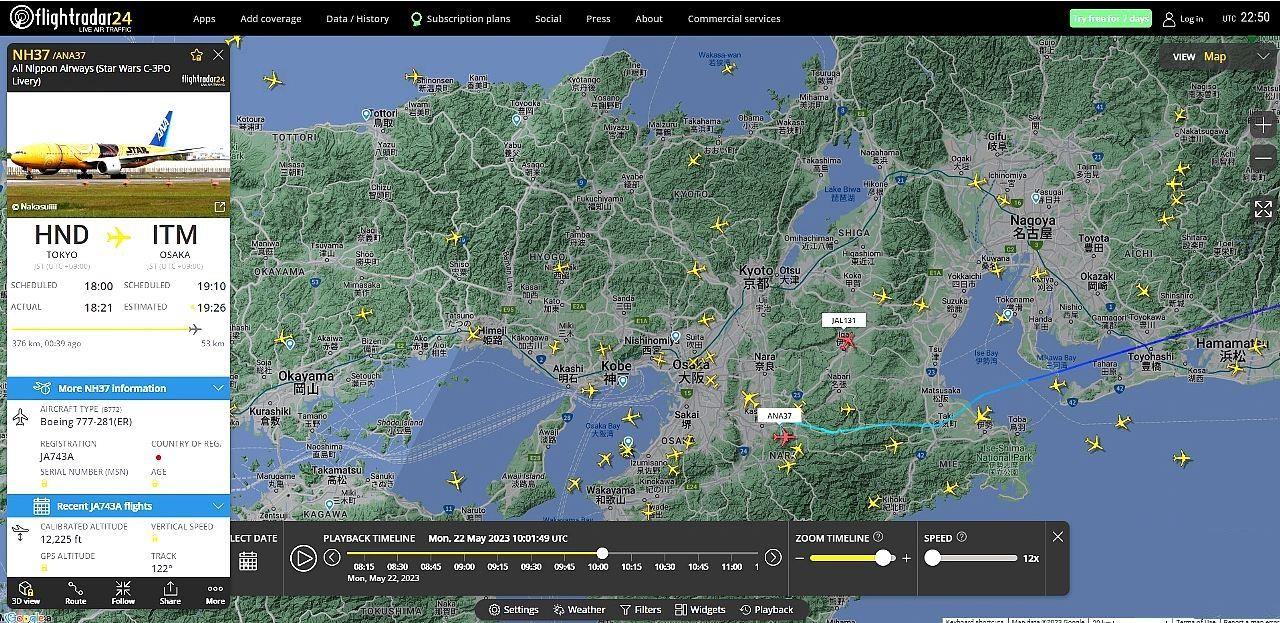Image resolution: width=1280 pixels, height=623 pixels.
Task: Jump to 09:00 on playback timeline
Action: [464, 567]
